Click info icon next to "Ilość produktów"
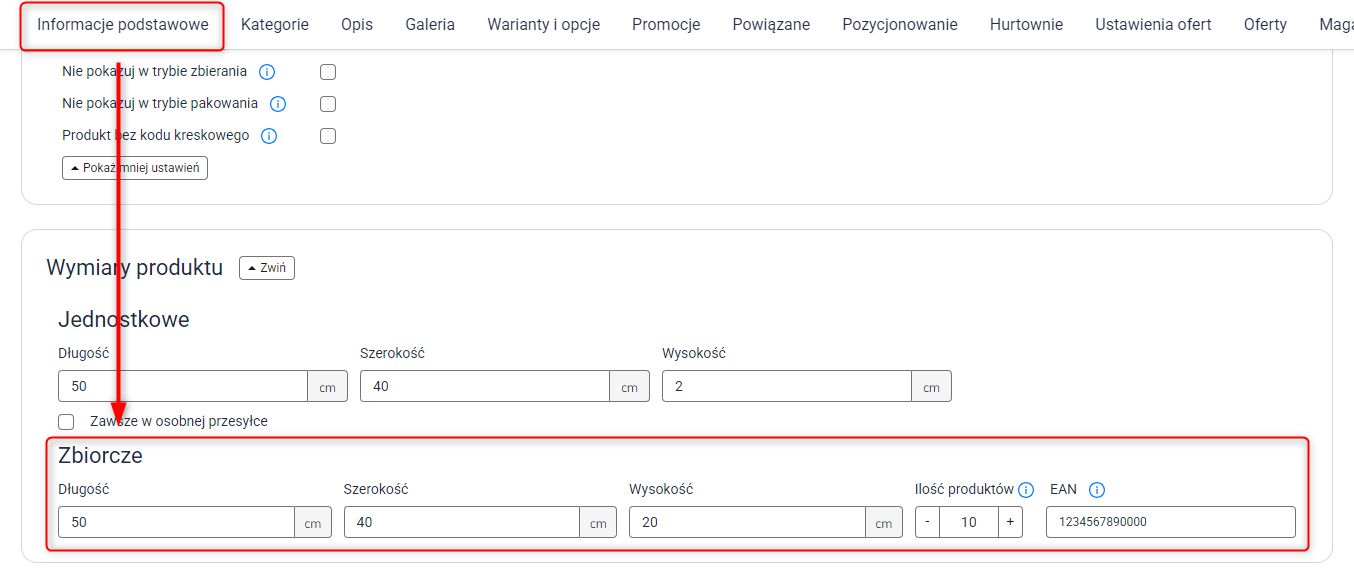This screenshot has height=580, width=1354. (x=1026, y=490)
